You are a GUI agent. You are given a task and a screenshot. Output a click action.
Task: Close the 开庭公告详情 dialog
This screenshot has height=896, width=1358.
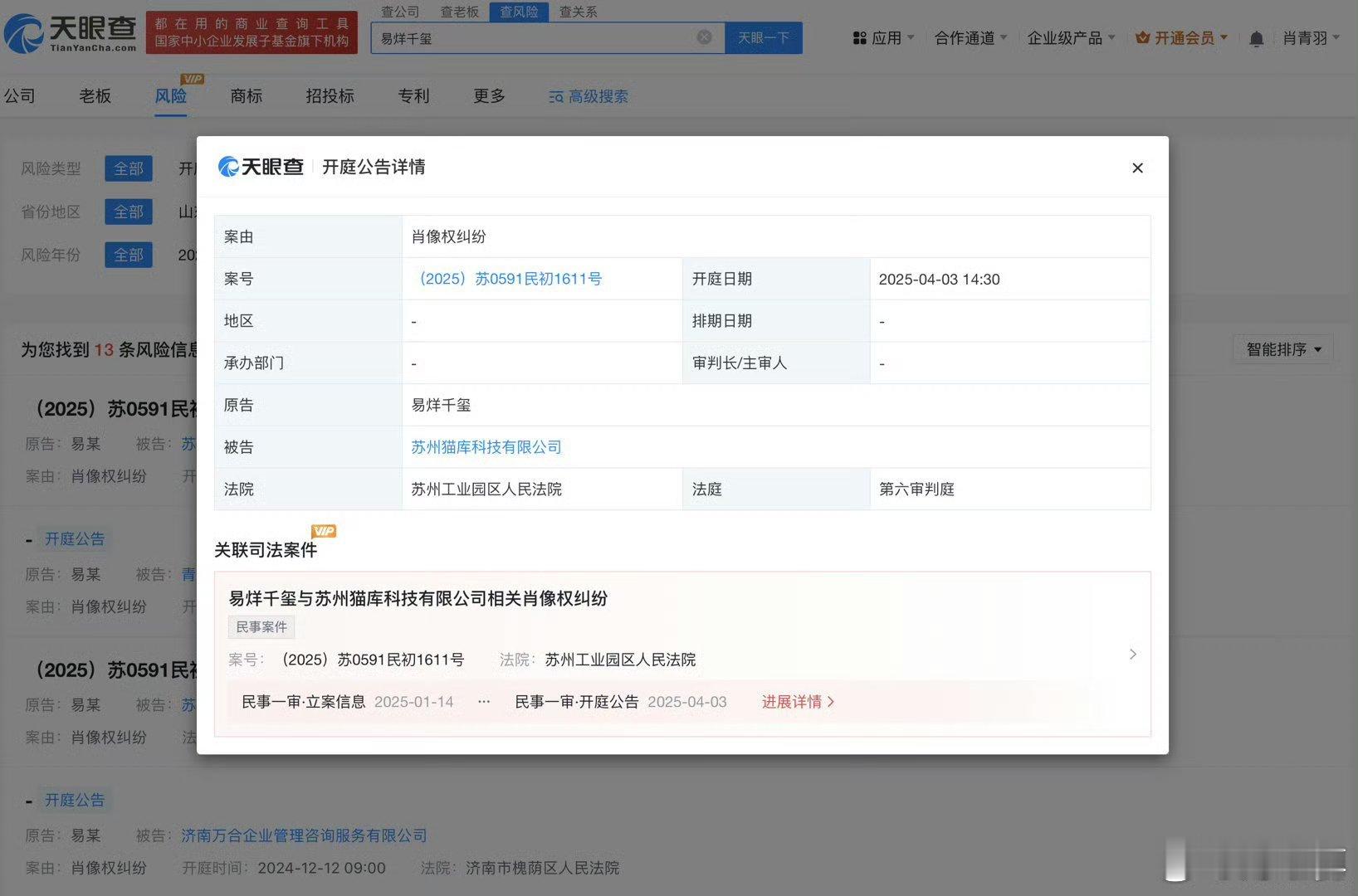[1137, 168]
